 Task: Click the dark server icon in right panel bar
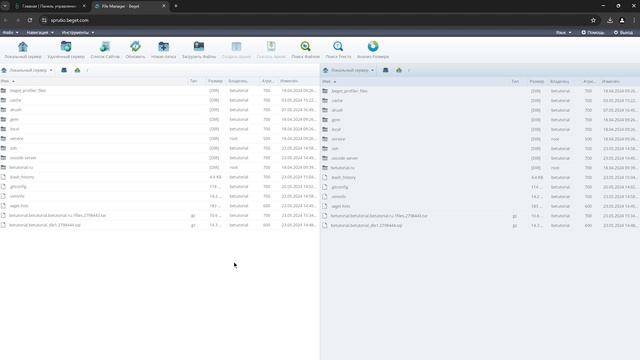point(385,70)
